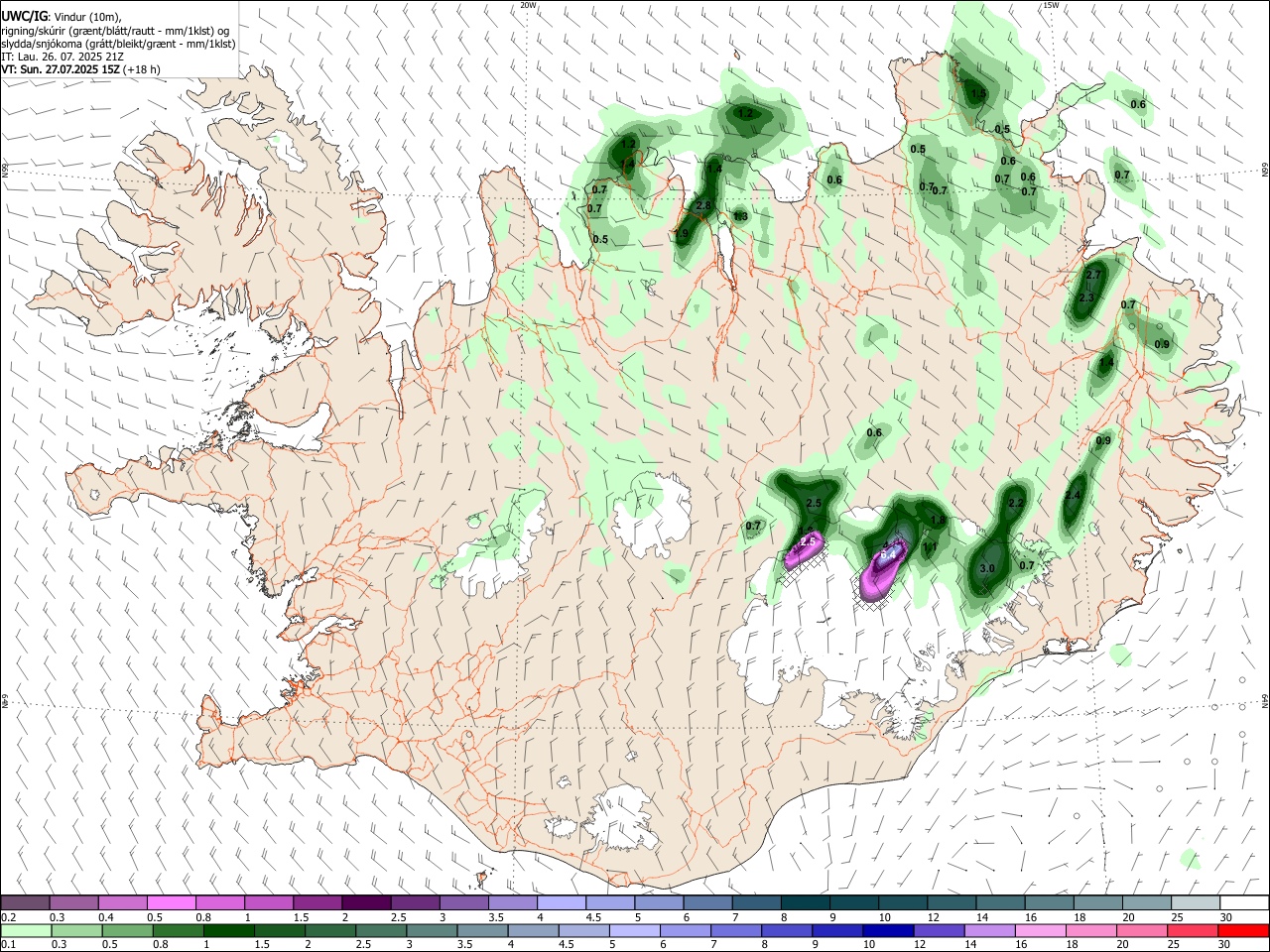1270x952 pixels.
Task: Click the 1.8 precipitation value
Action: (938, 521)
